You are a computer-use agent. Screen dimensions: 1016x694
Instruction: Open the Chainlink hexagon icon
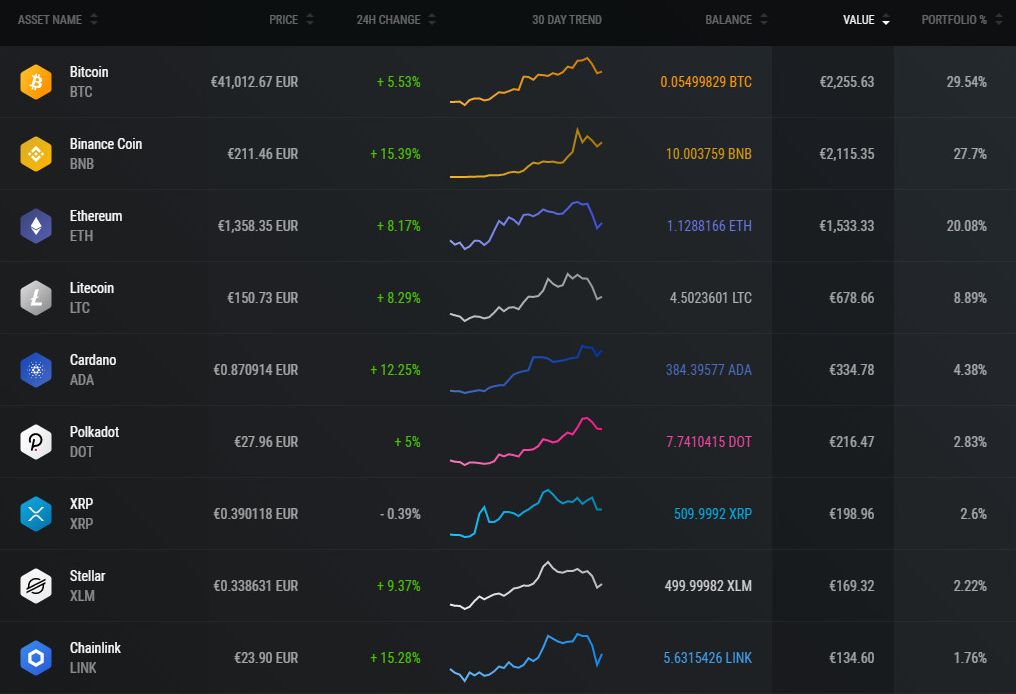coord(36,658)
